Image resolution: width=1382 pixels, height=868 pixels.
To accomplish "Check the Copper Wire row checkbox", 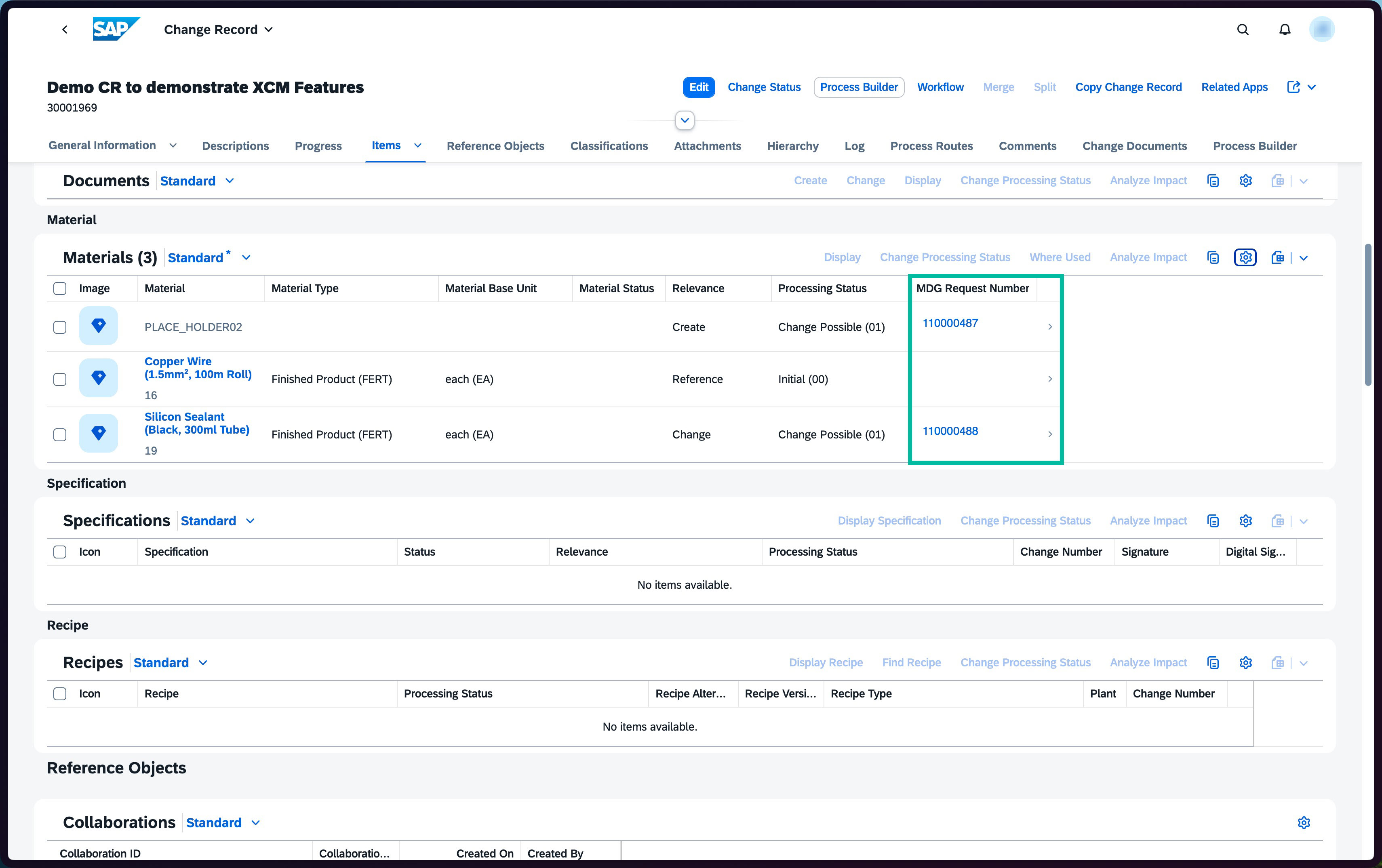I will (60, 379).
